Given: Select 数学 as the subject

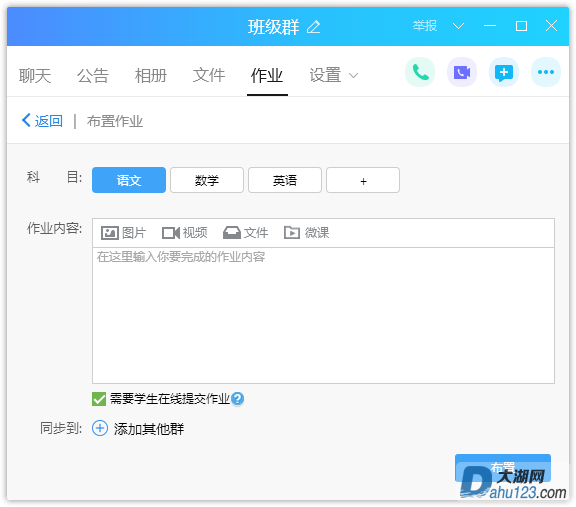Looking at the screenshot, I should pyautogui.click(x=207, y=180).
